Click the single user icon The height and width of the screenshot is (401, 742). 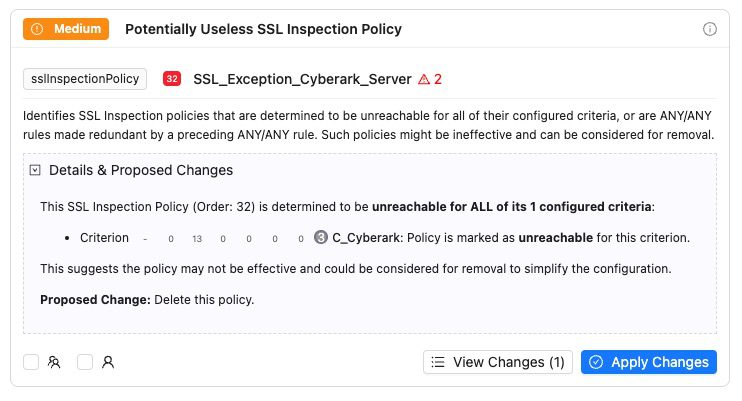(x=108, y=362)
